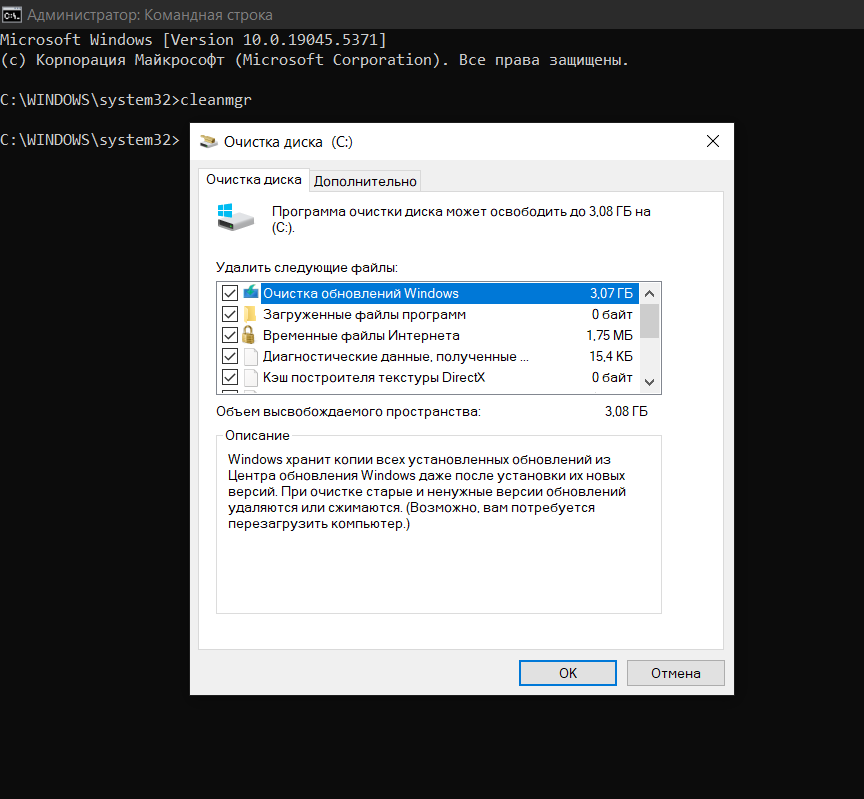Toggle Диагностические данные checkbox

pos(230,357)
